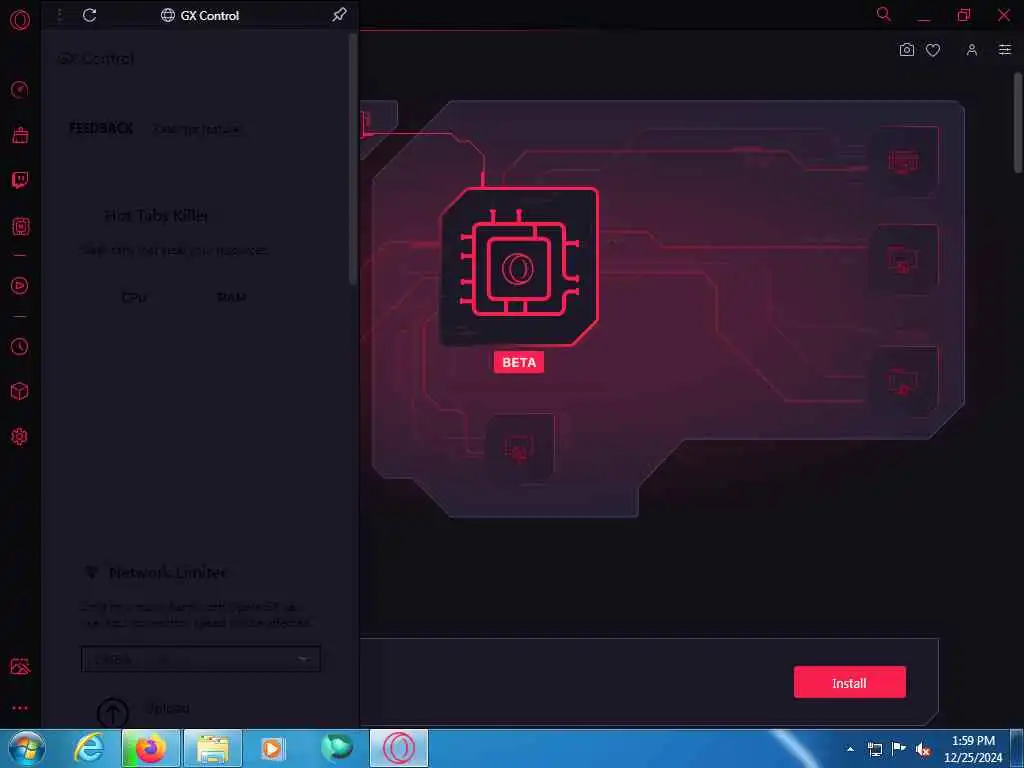Click the globe icon beside GX Control title
This screenshot has height=768, width=1024.
(x=168, y=15)
